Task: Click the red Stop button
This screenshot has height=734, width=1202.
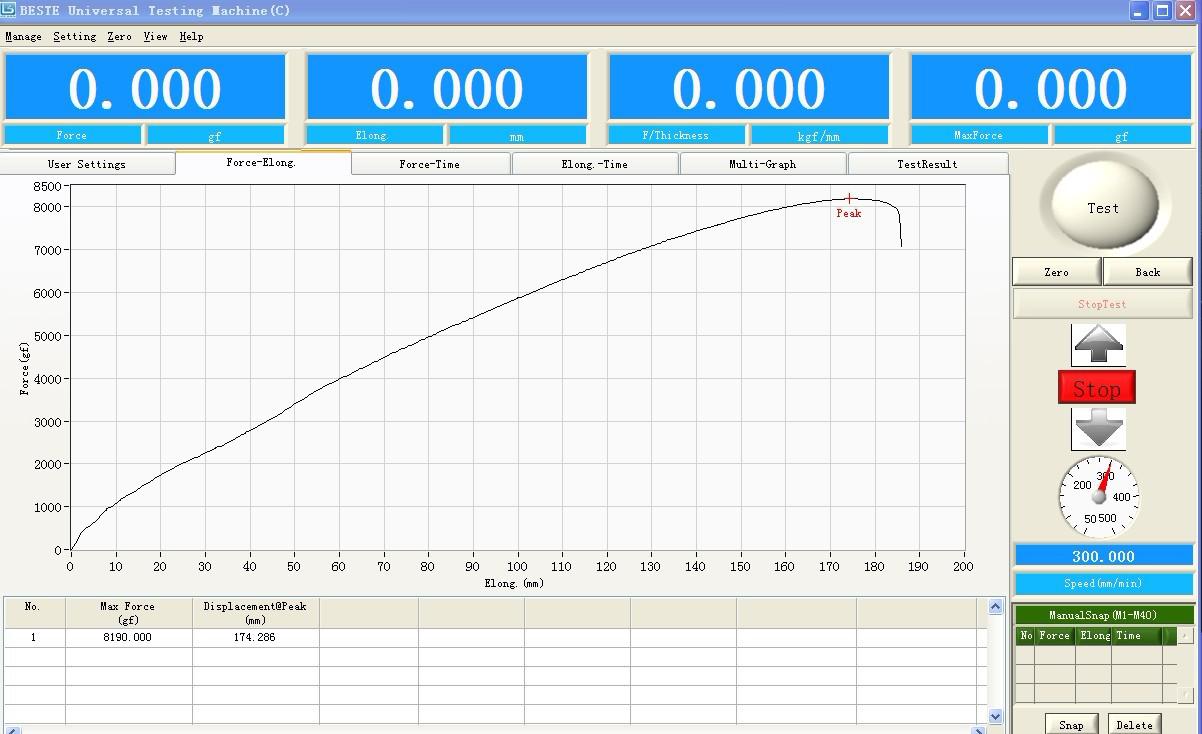Action: pos(1097,388)
